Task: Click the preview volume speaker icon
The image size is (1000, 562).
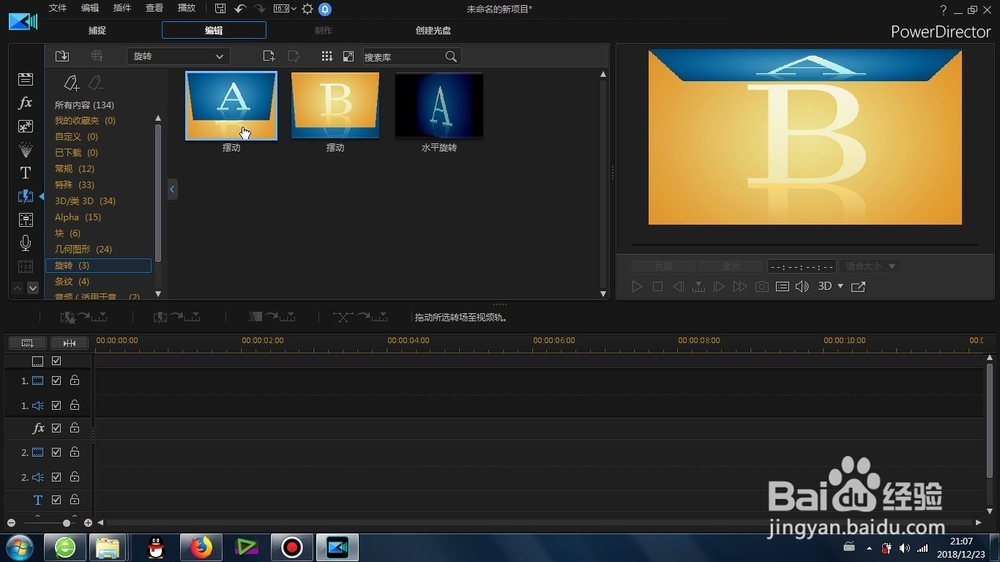Action: [x=802, y=286]
